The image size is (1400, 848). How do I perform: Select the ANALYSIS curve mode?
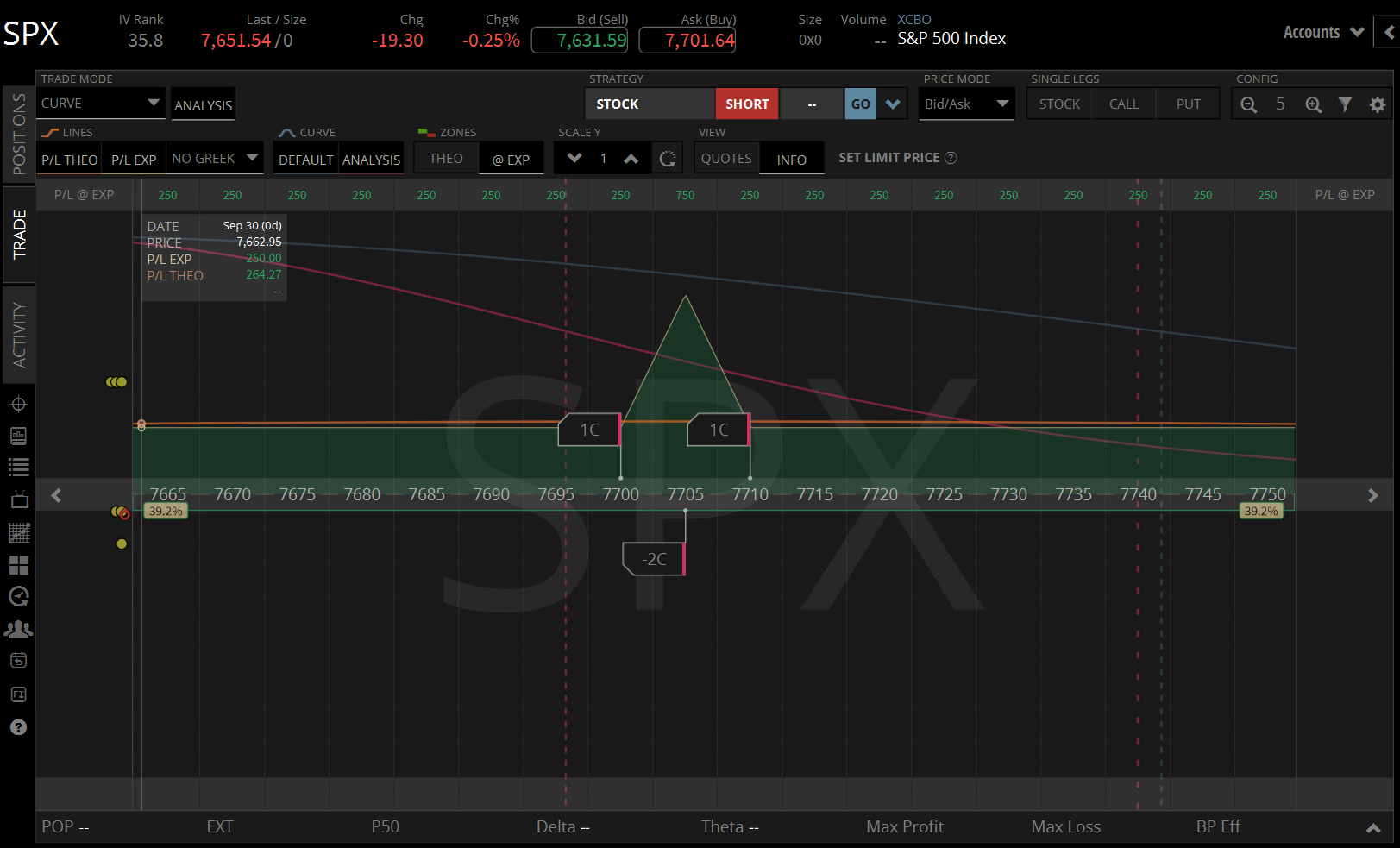371,160
